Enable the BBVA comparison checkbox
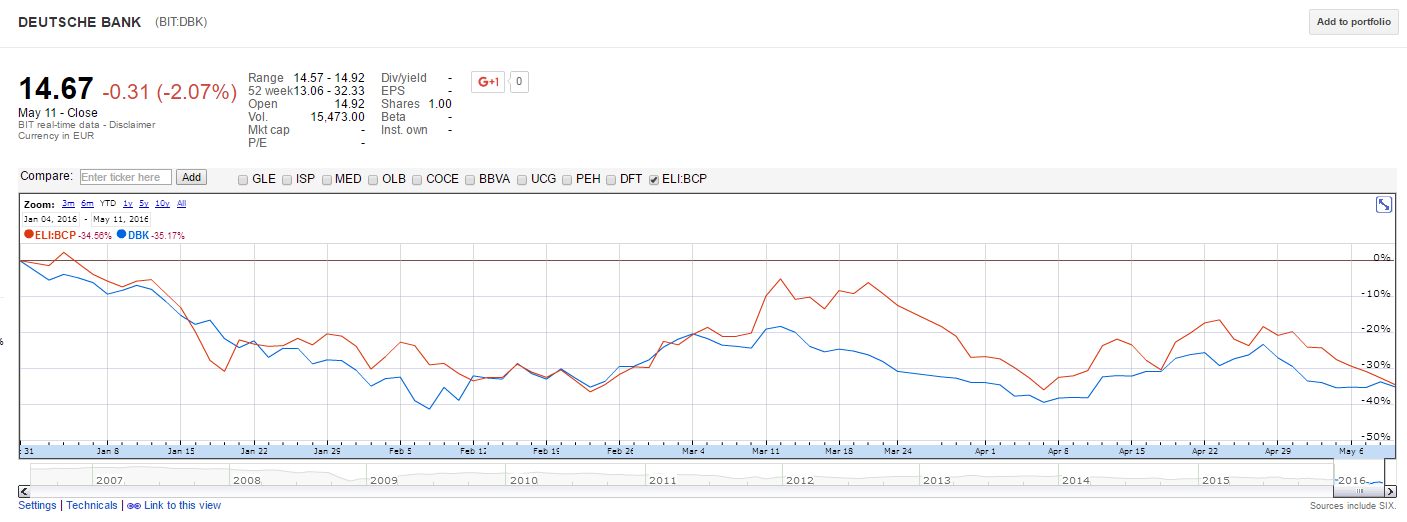 coord(470,180)
